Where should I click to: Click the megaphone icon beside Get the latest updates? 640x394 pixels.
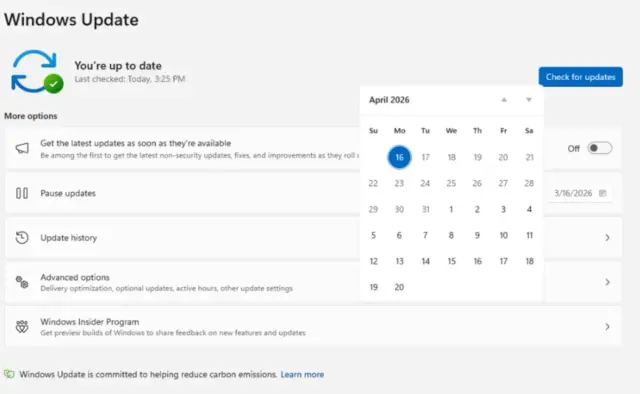[22, 148]
